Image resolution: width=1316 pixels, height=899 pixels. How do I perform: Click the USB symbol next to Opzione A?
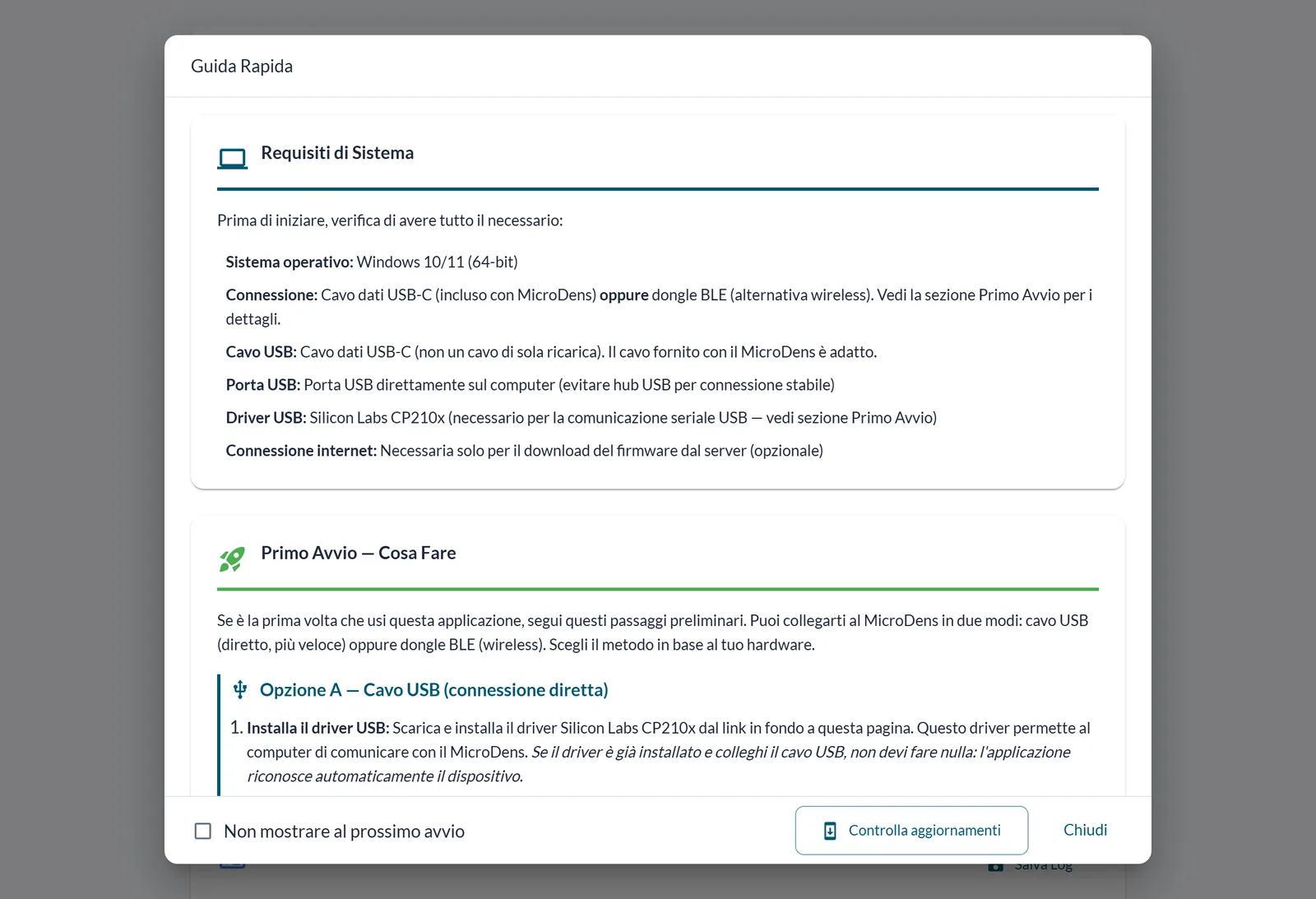pyautogui.click(x=240, y=689)
